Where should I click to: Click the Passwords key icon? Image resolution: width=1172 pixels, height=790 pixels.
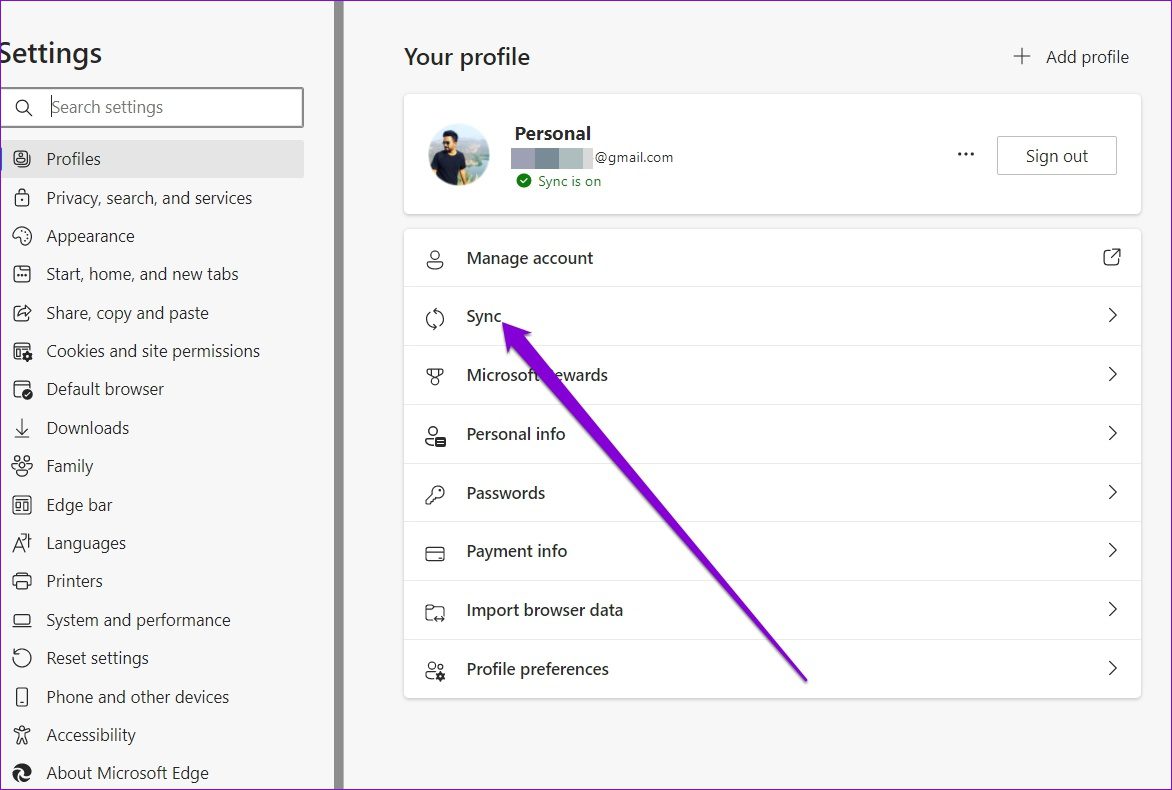pyautogui.click(x=434, y=494)
